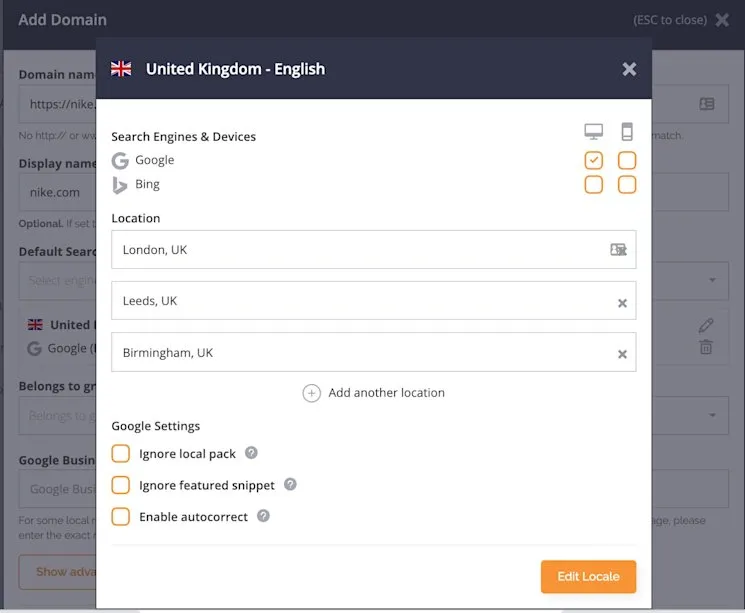Click the card icon in domain name field
The width and height of the screenshot is (745, 613).
coord(707,104)
